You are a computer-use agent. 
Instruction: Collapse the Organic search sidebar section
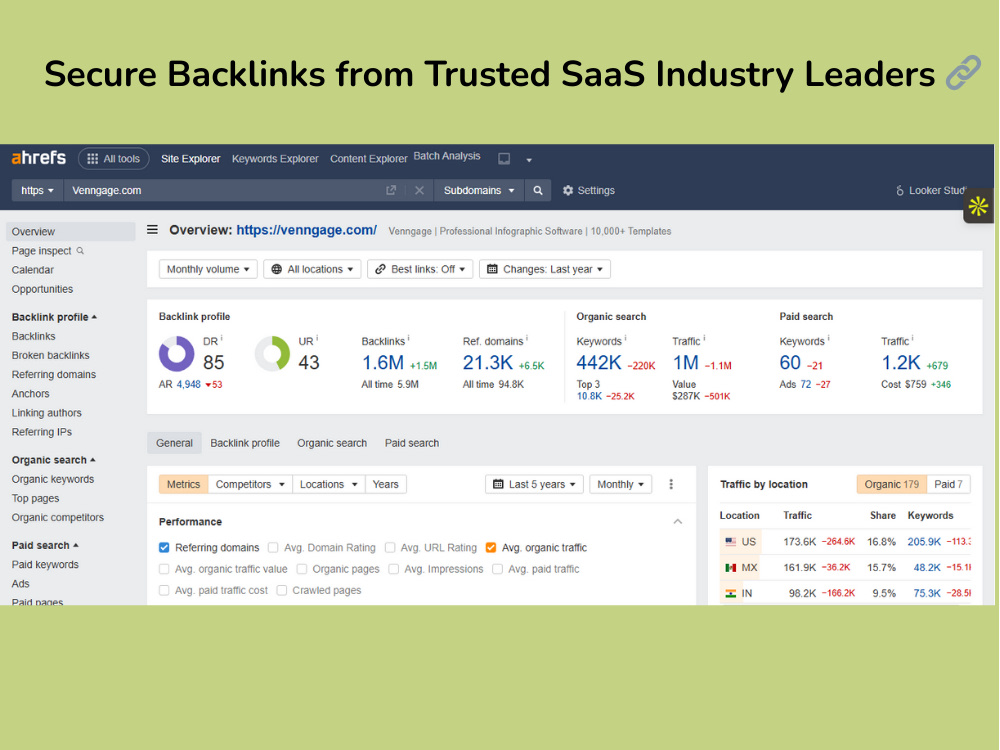(x=54, y=460)
